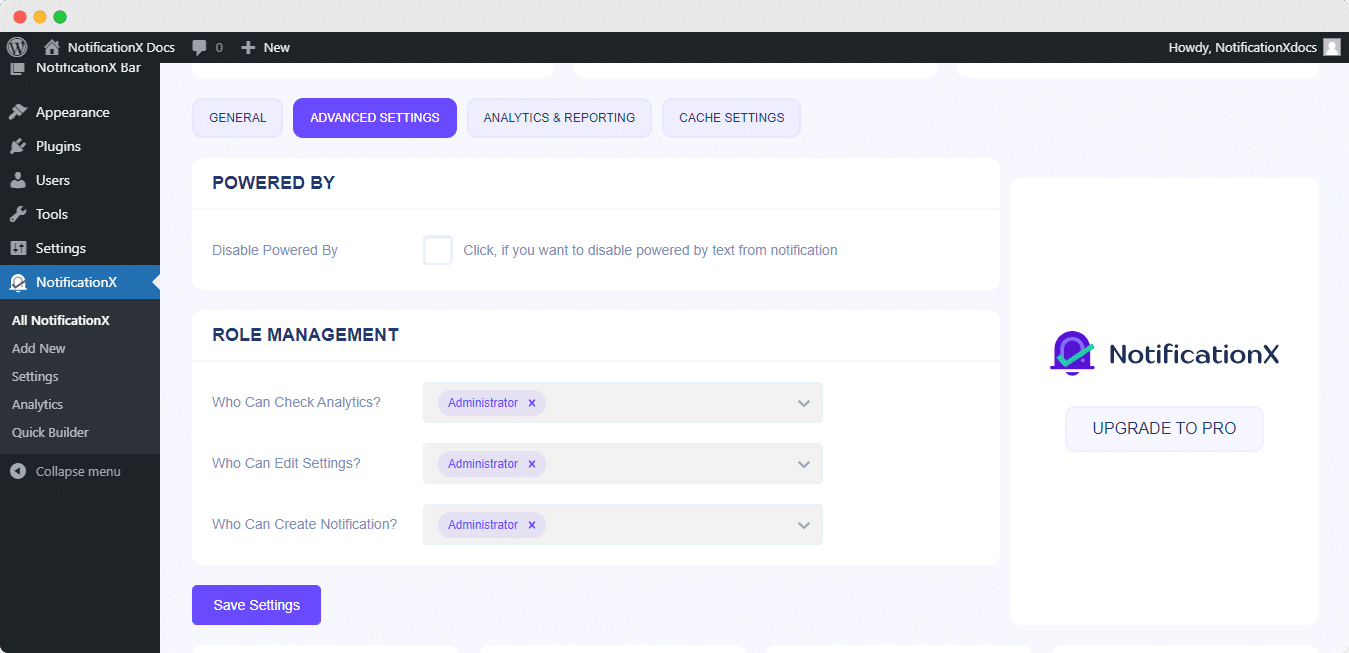Screen dimensions: 1349x653
Task: Remove Administrator from Who Can Create Notification
Action: 532,525
